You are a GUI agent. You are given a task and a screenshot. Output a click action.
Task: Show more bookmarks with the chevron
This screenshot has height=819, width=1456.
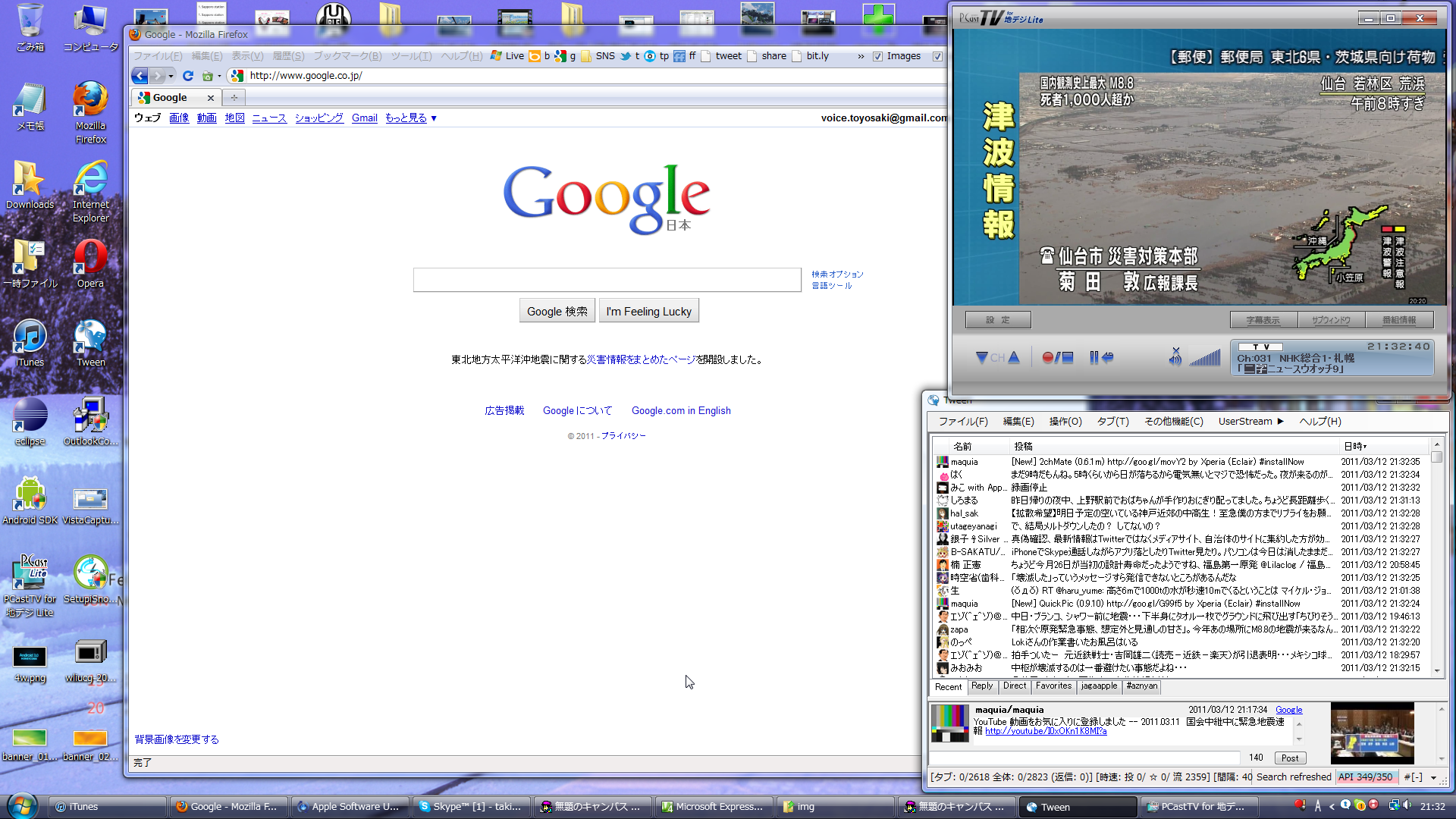point(861,56)
